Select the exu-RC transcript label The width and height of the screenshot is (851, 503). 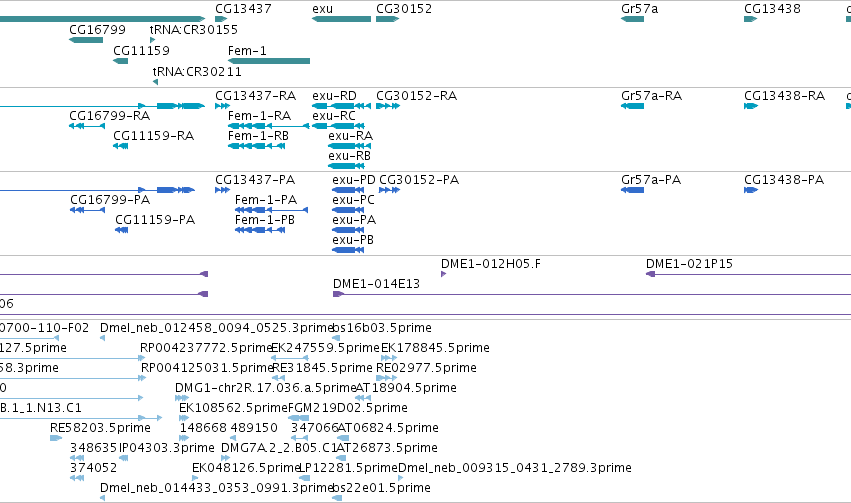(x=334, y=116)
